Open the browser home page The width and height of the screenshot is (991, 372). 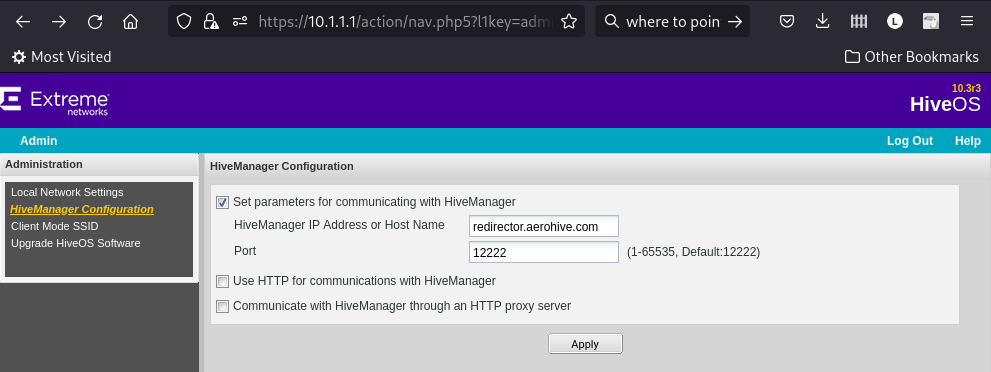tap(131, 21)
